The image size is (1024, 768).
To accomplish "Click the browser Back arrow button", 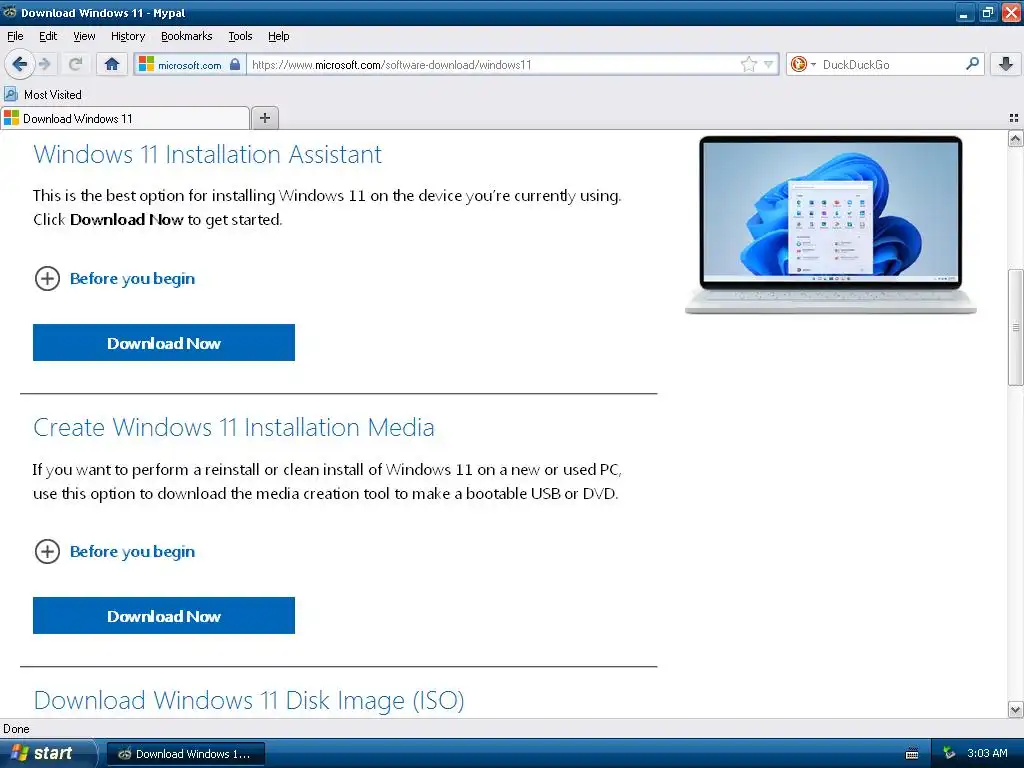I will 19,64.
